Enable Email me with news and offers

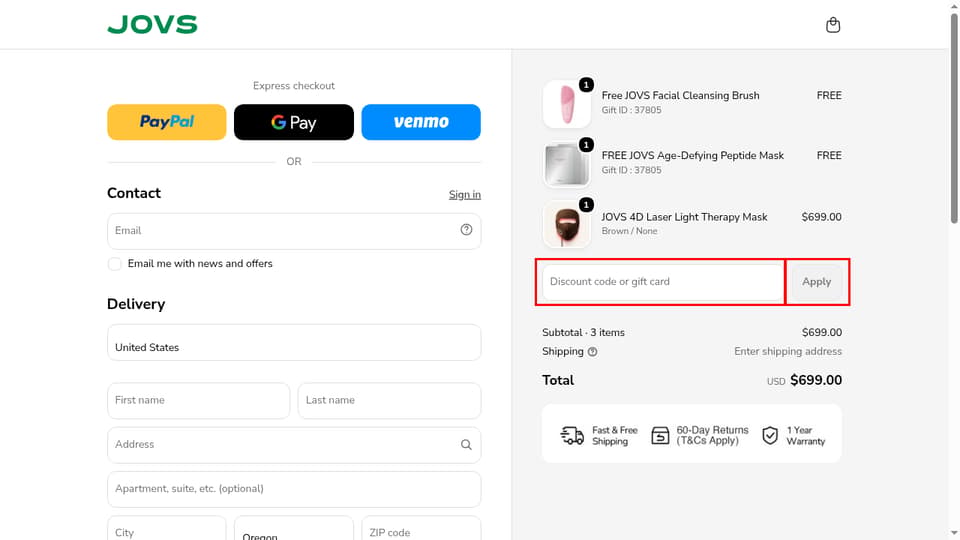(114, 264)
